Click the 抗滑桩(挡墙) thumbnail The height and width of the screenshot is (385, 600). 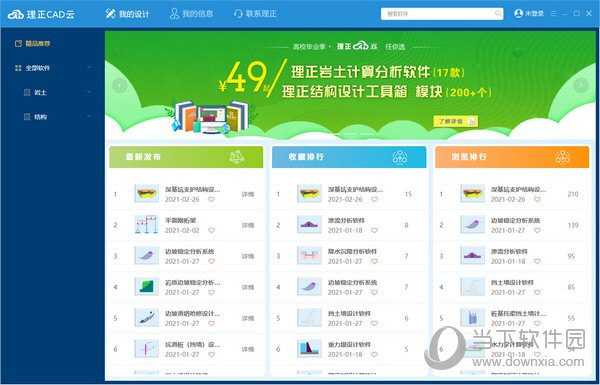pyautogui.click(x=147, y=349)
